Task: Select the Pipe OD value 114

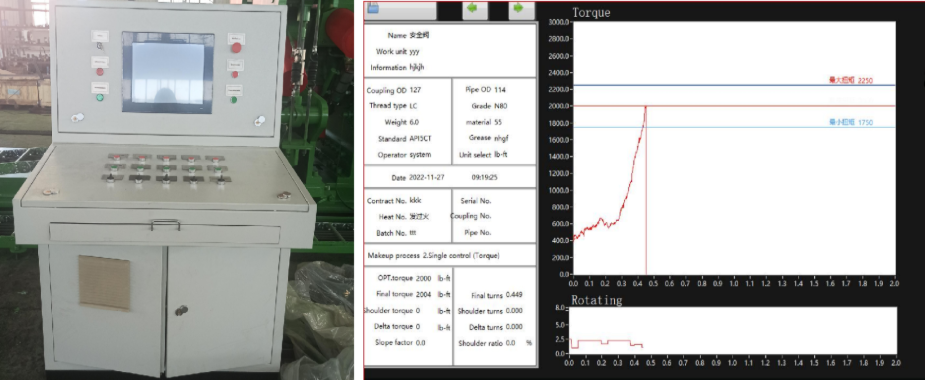Action: 500,90
